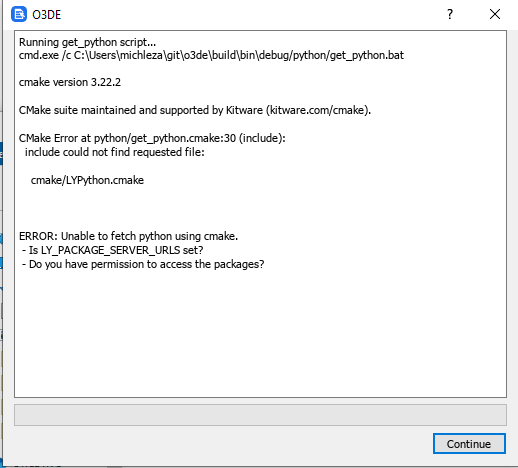
Task: Click the O3DE title text
Action: [x=47, y=15]
